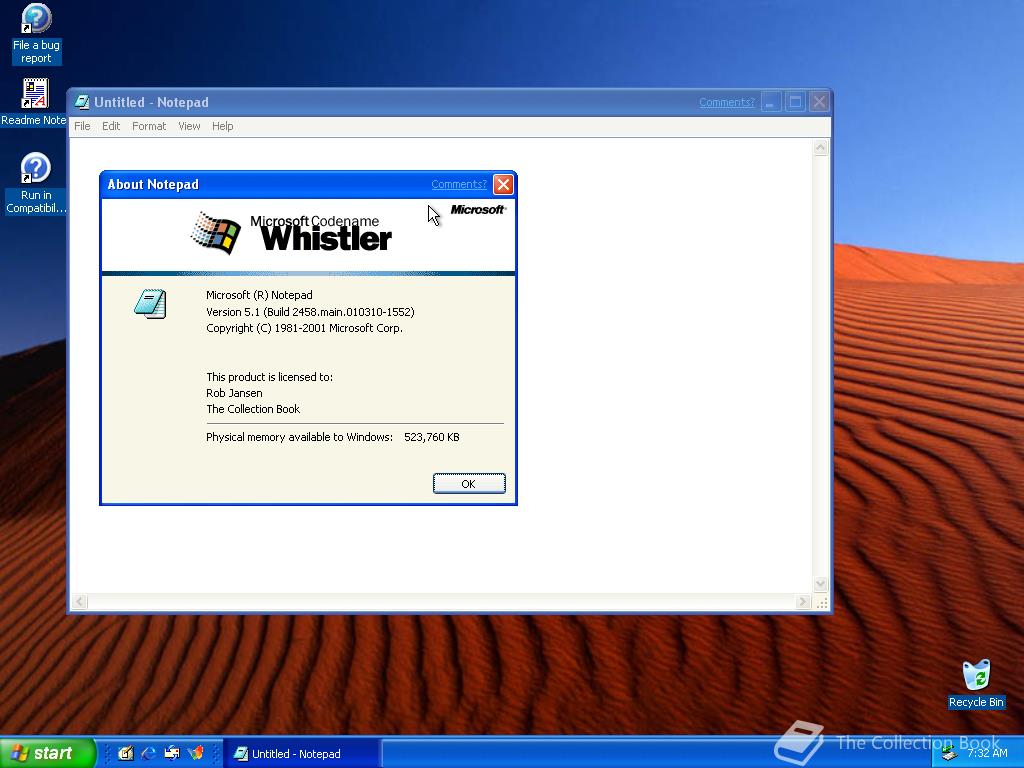Click the Microsoft (R) Notepad product line
This screenshot has height=768, width=1024.
coord(259,295)
